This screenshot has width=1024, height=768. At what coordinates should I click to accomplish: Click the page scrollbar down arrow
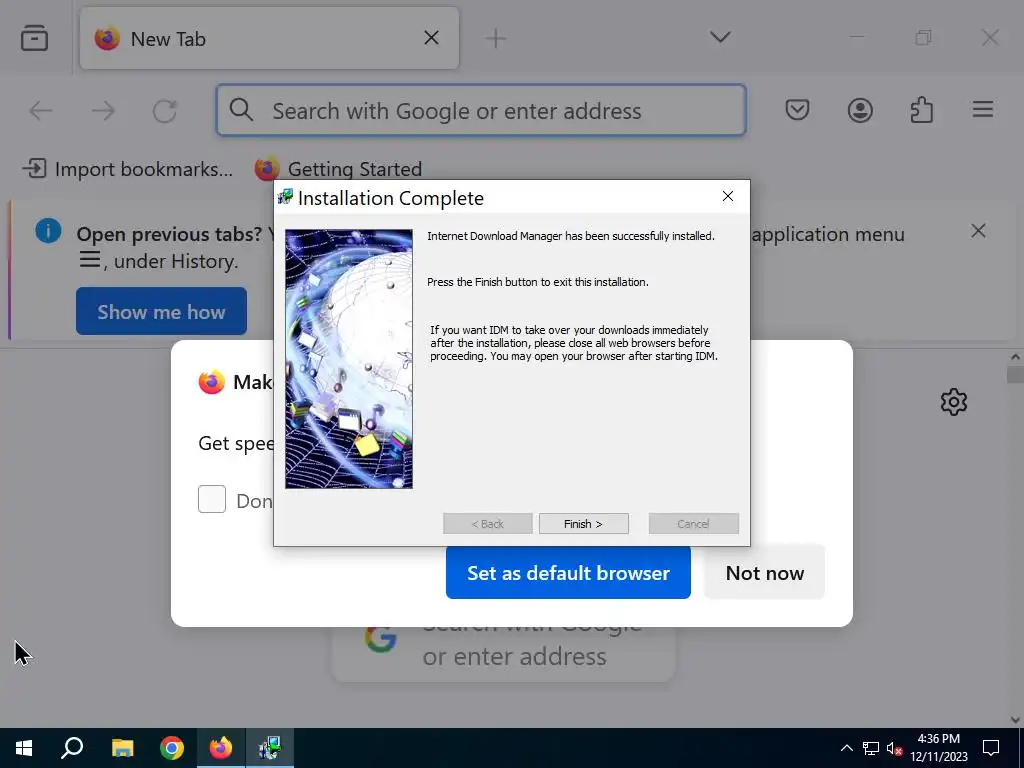click(x=1015, y=720)
